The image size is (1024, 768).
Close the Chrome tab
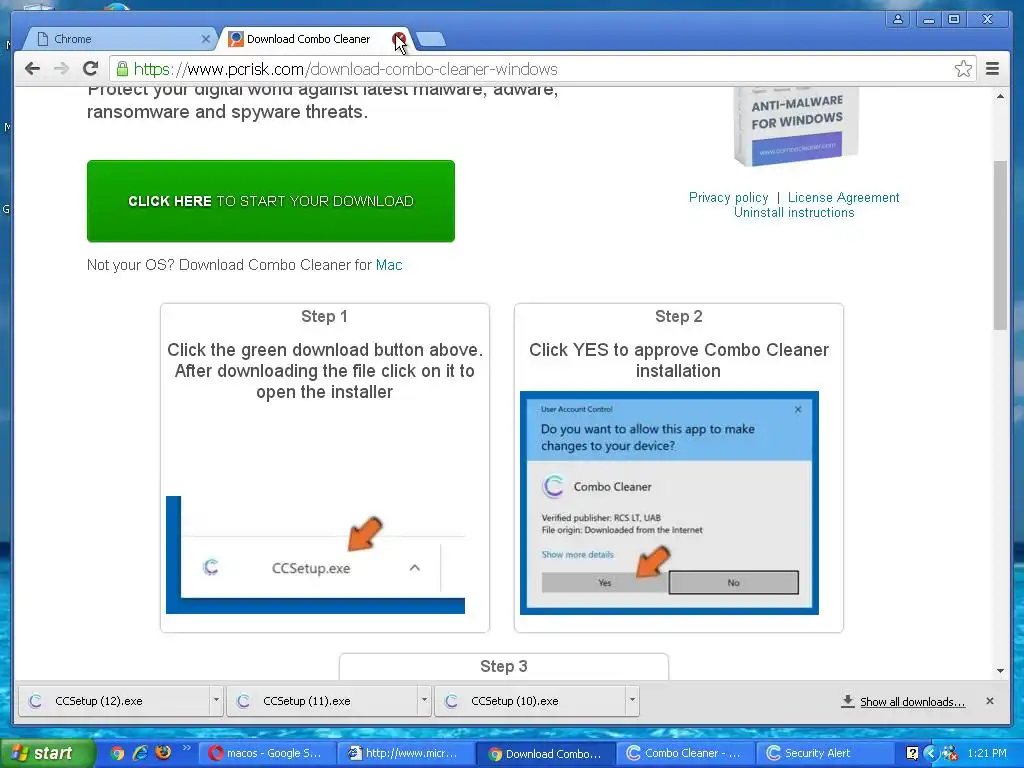tap(205, 39)
